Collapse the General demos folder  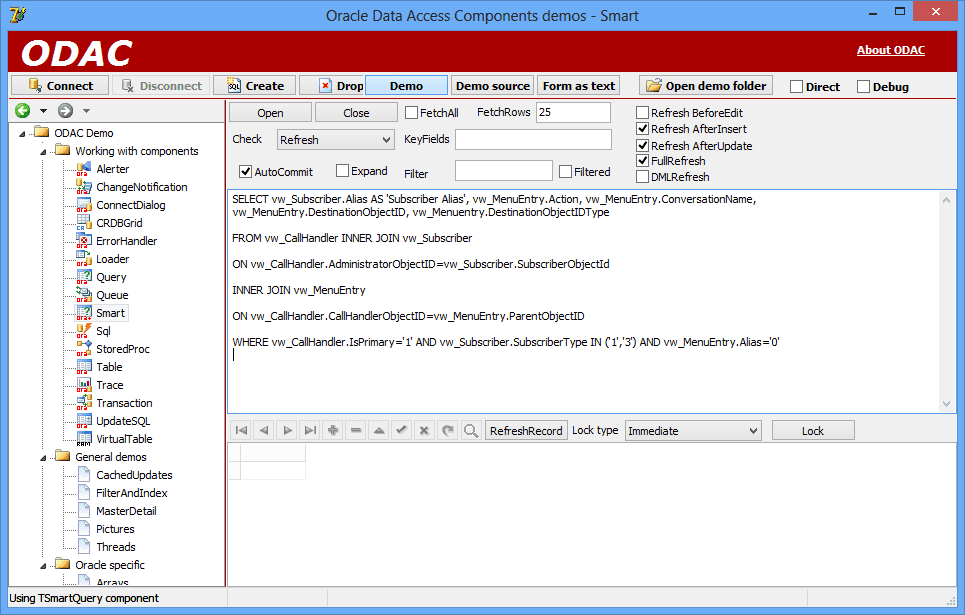43,457
